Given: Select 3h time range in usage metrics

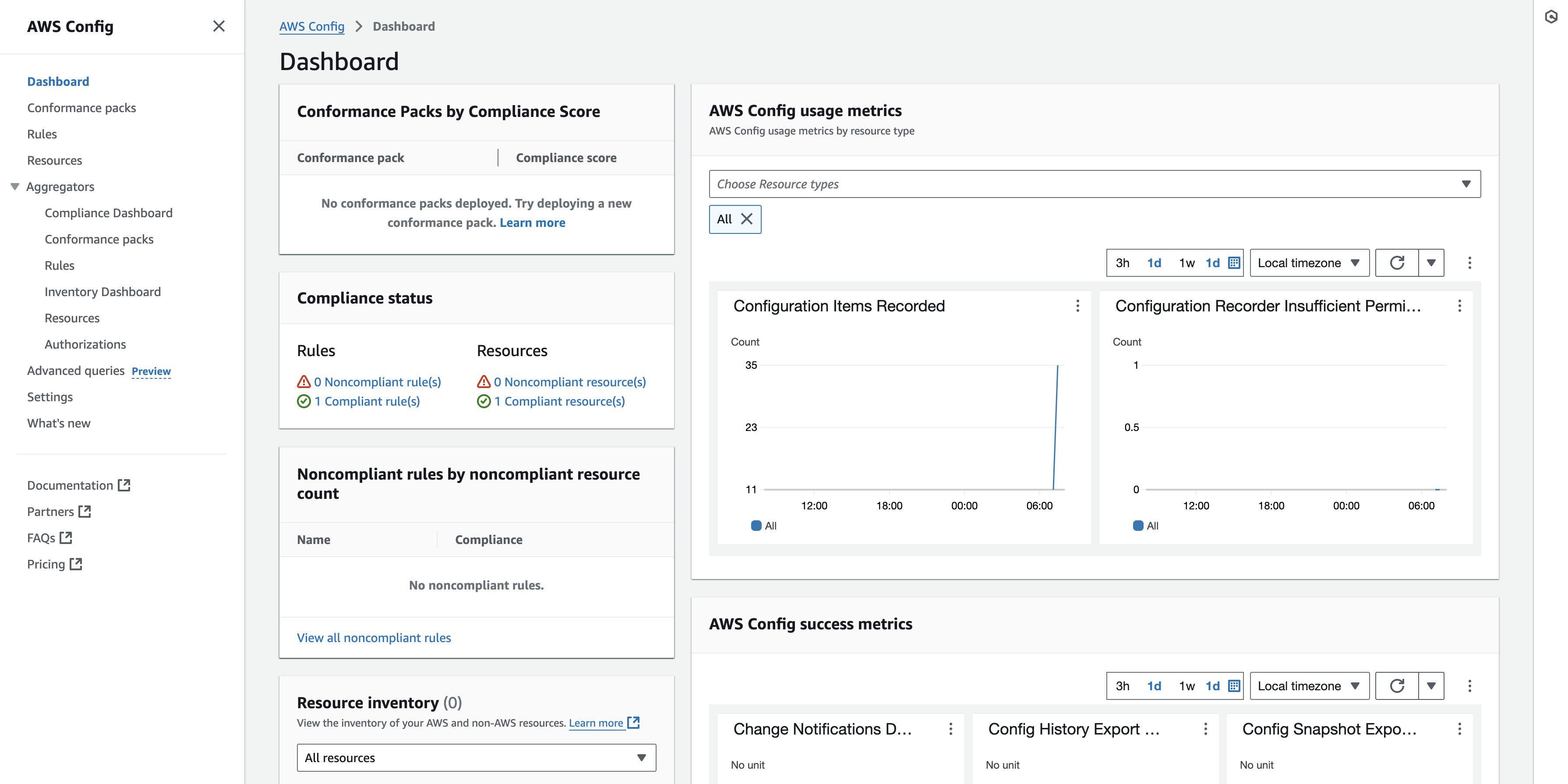Looking at the screenshot, I should coord(1123,263).
